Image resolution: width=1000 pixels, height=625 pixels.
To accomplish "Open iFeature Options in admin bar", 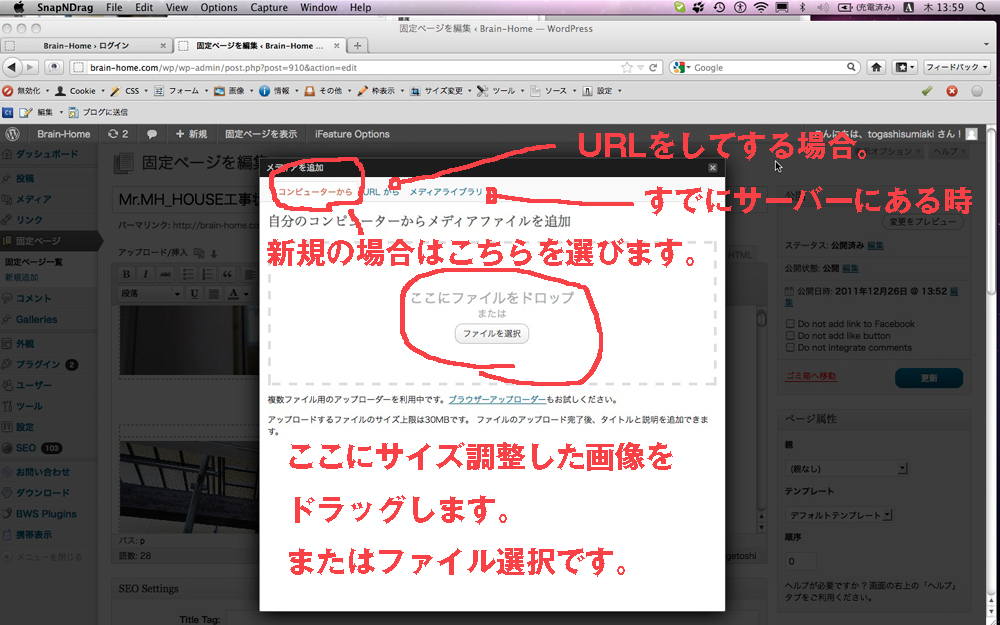I will point(352,134).
